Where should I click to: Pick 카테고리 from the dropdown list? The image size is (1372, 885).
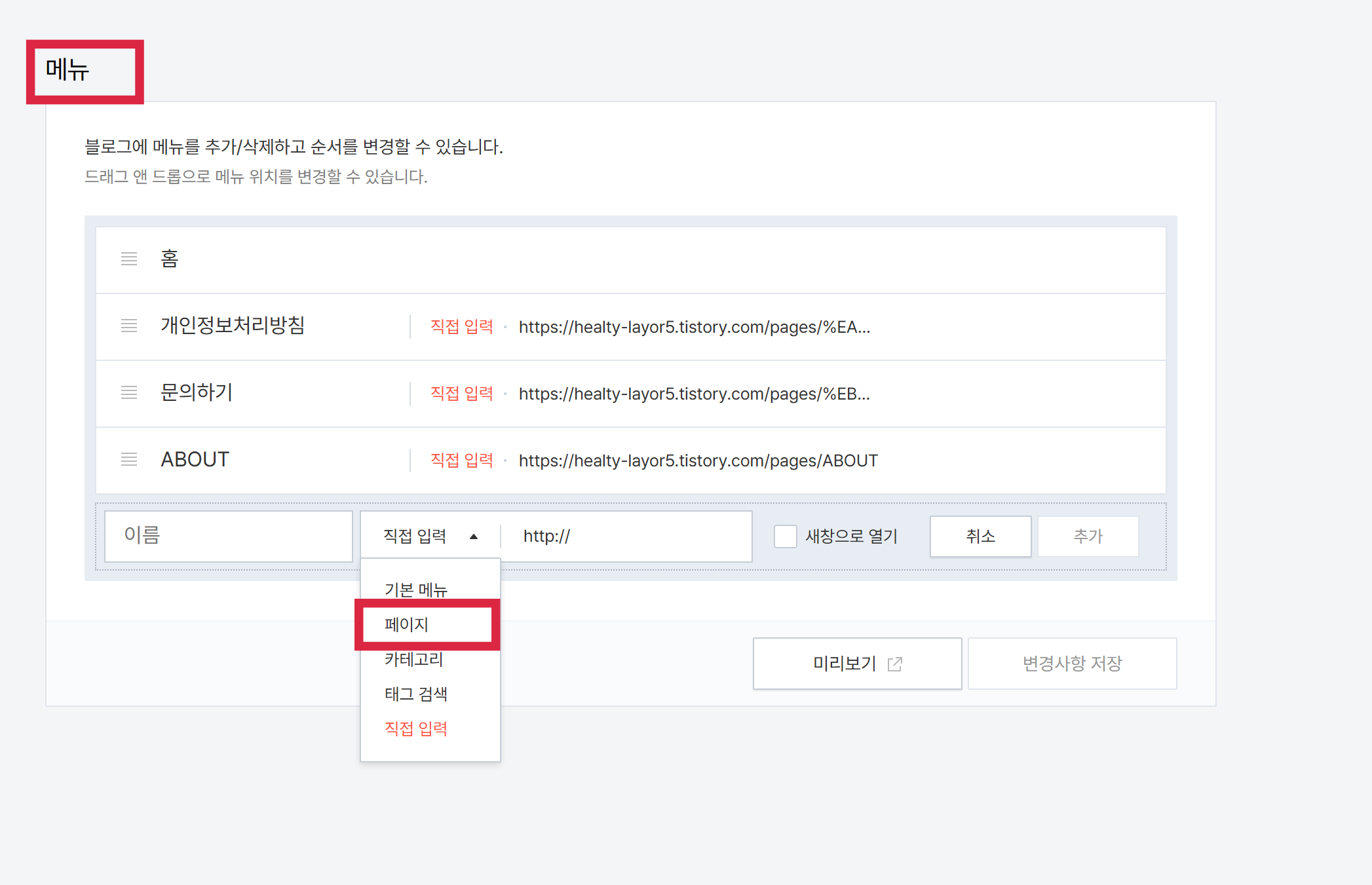pyautogui.click(x=414, y=659)
